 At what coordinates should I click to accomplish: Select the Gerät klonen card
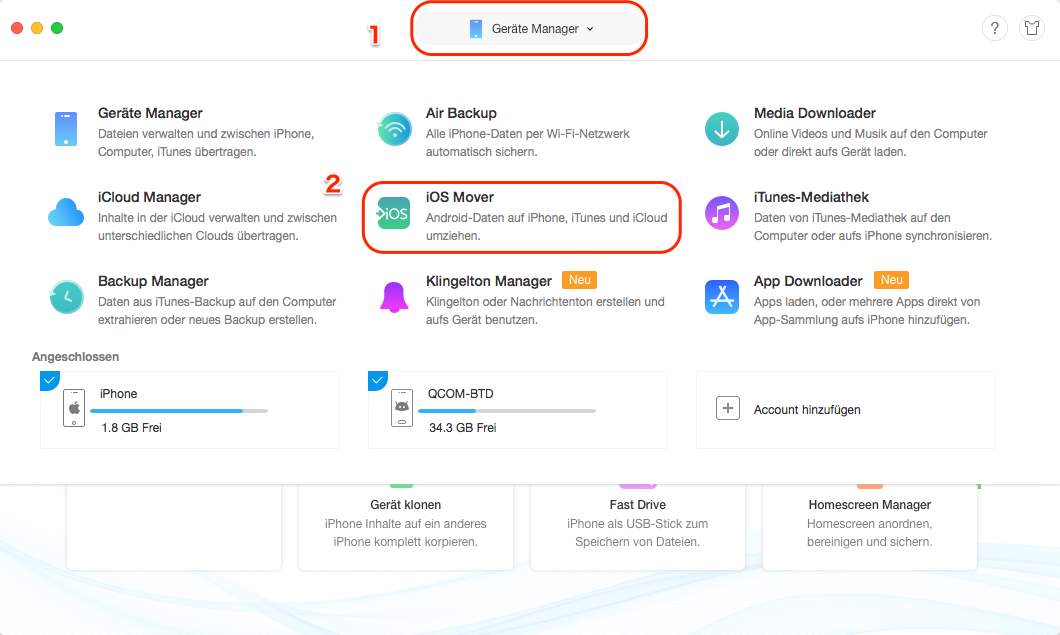pyautogui.click(x=405, y=523)
